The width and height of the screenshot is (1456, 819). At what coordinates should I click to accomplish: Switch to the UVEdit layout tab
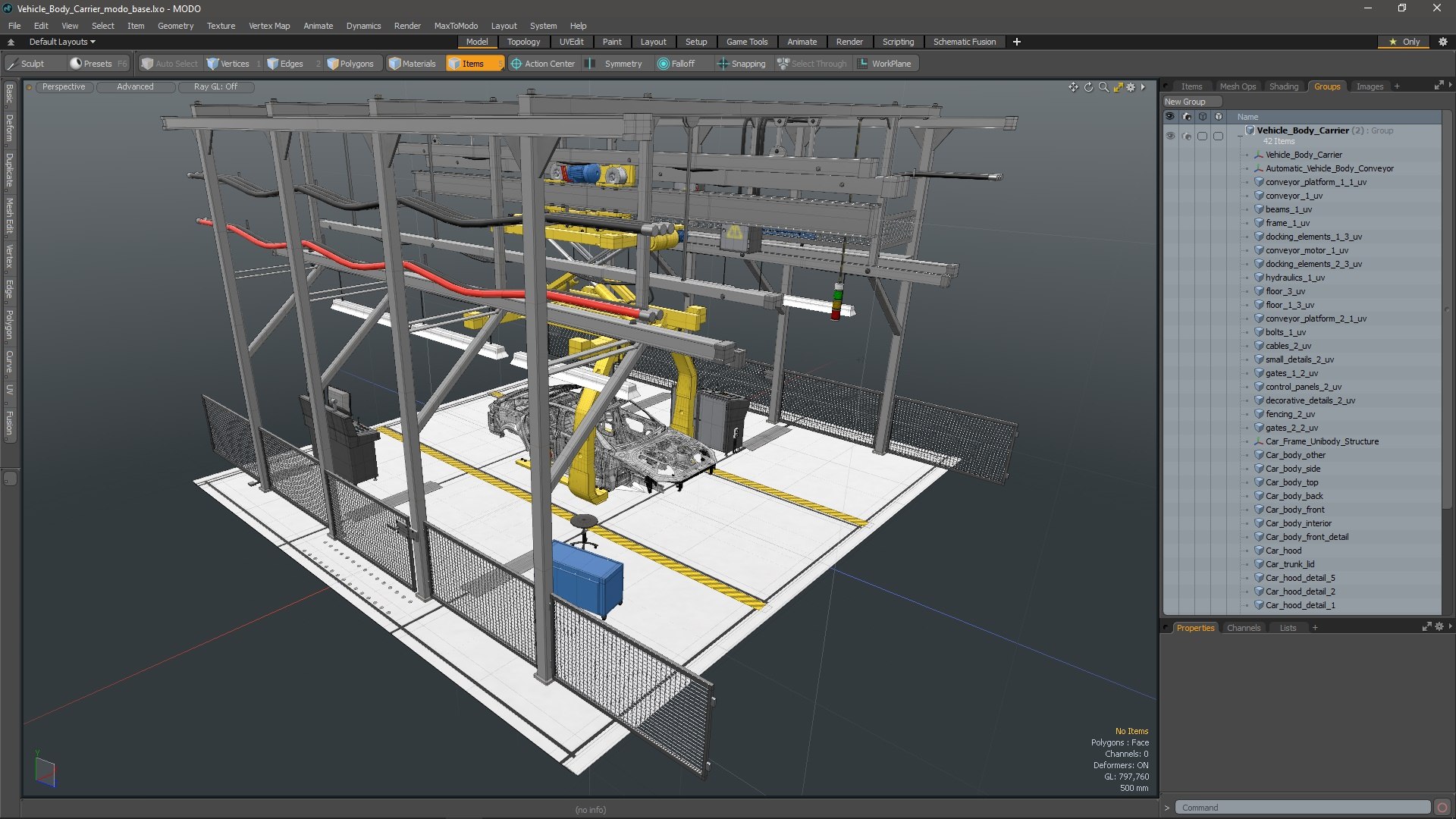coord(571,42)
